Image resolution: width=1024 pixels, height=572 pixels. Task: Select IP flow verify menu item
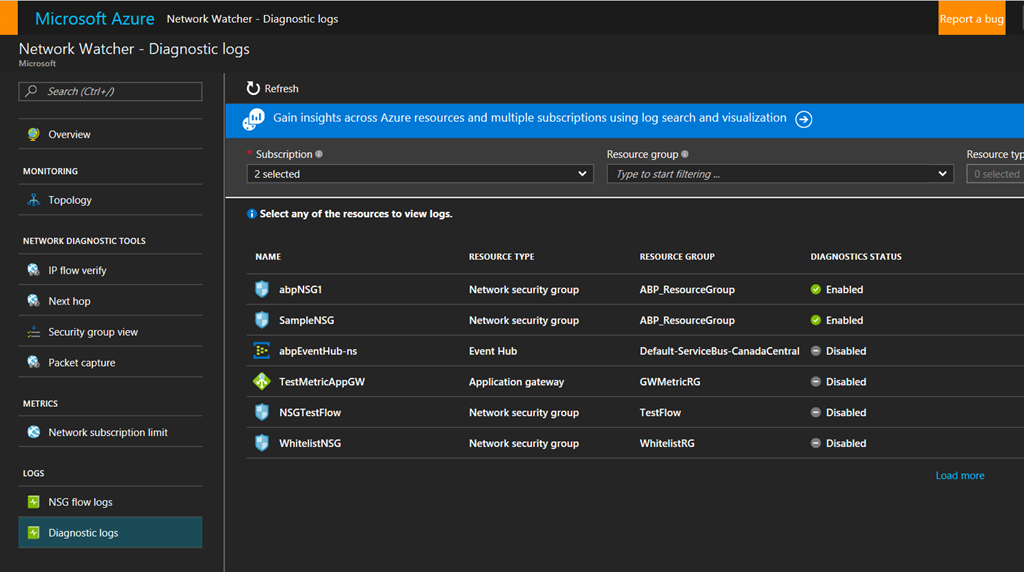pyautogui.click(x=110, y=270)
